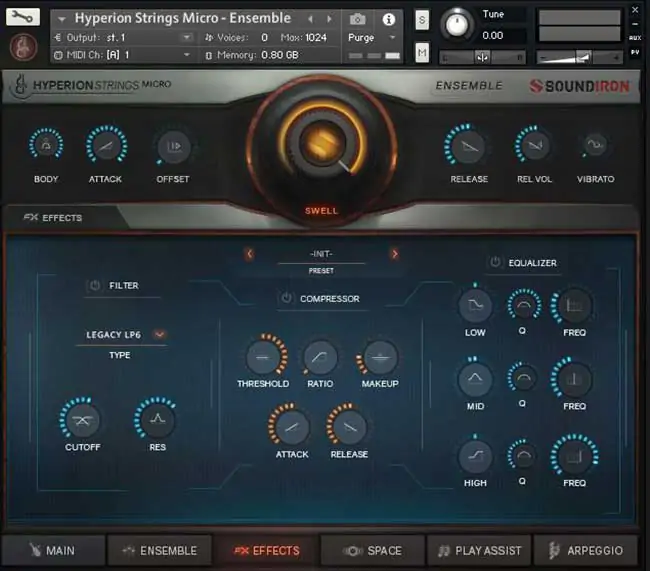Click the Hyperion Strings Micro logo
This screenshot has width=650, height=571.
coord(92,85)
